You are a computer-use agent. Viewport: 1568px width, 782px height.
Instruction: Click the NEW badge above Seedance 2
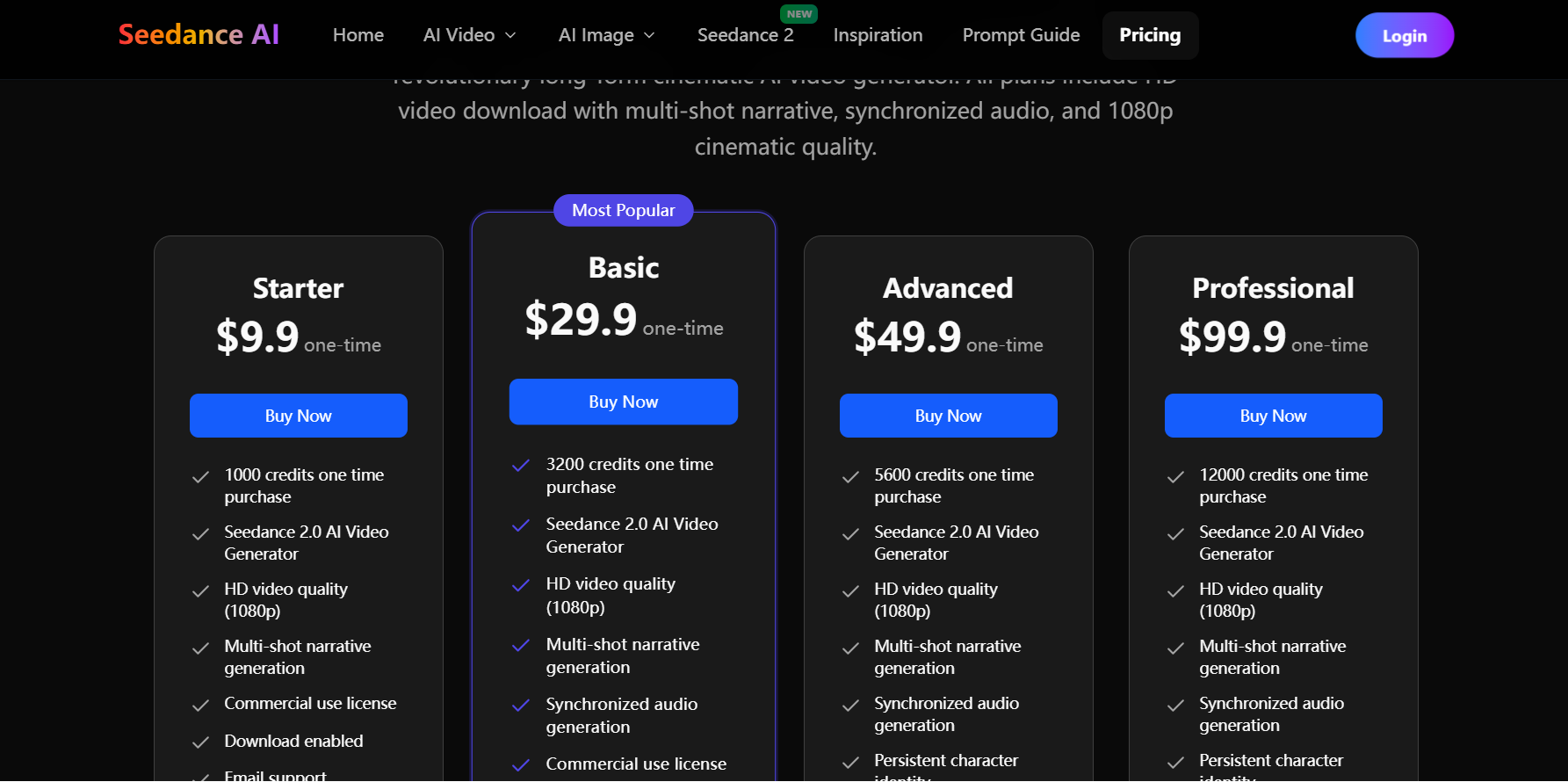tap(799, 13)
